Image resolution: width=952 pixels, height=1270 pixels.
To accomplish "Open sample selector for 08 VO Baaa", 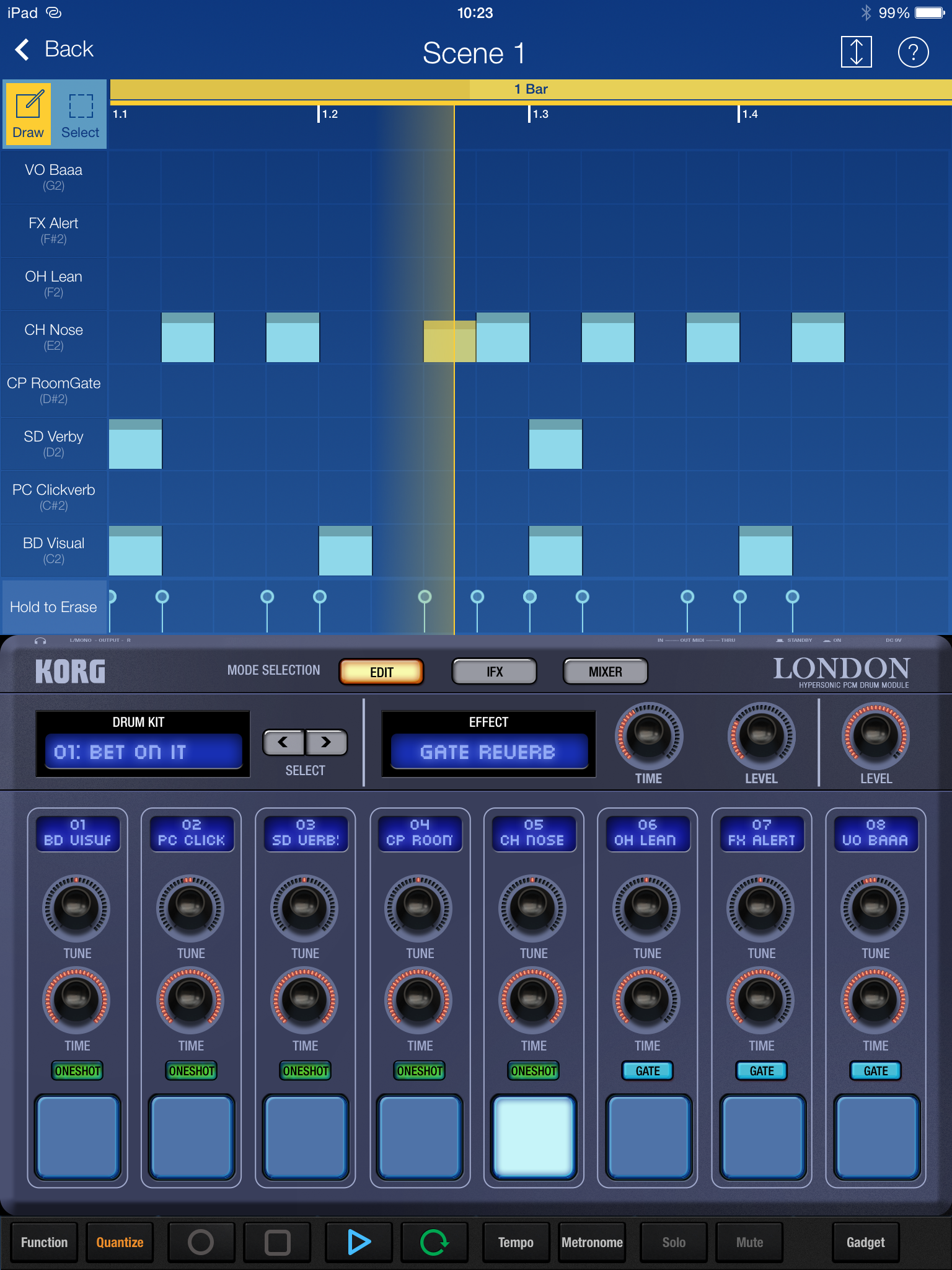I will 876,833.
